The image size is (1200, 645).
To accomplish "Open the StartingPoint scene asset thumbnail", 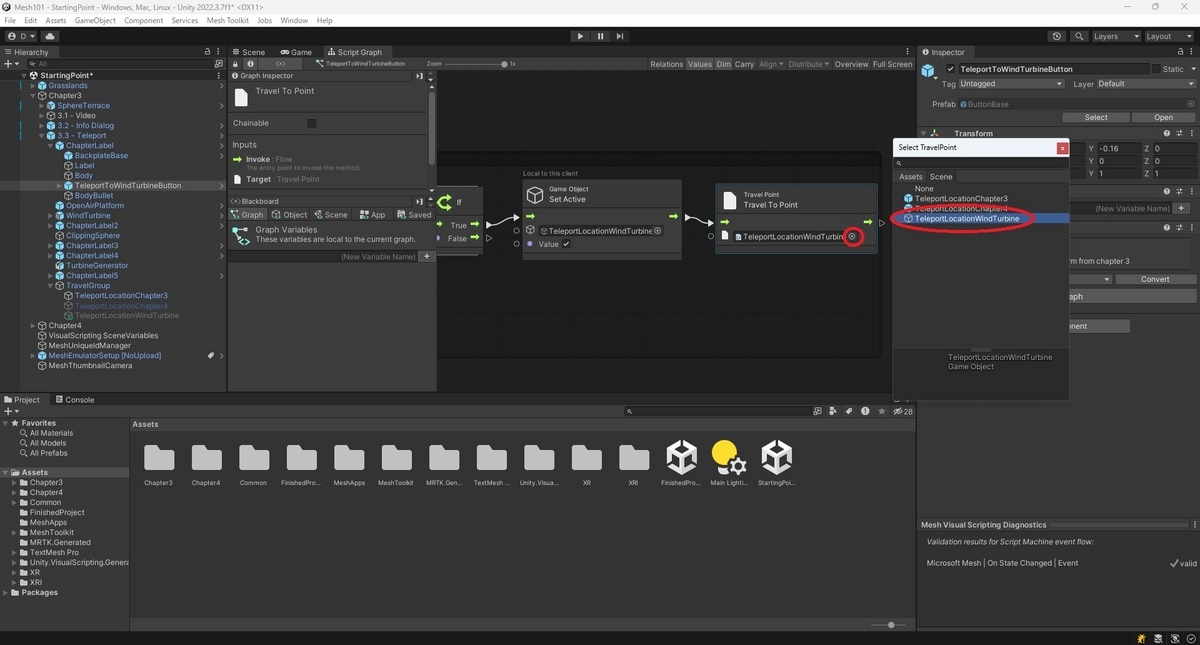I will 777,458.
